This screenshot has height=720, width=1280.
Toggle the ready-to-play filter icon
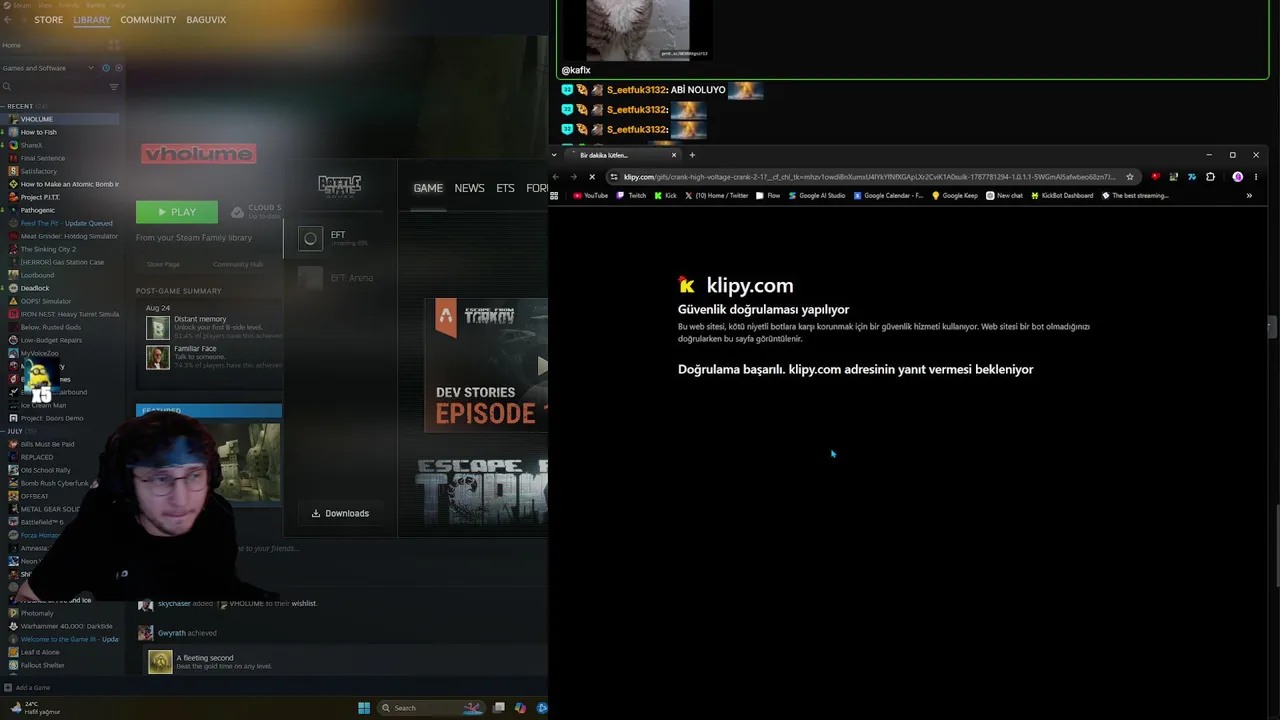pos(118,68)
